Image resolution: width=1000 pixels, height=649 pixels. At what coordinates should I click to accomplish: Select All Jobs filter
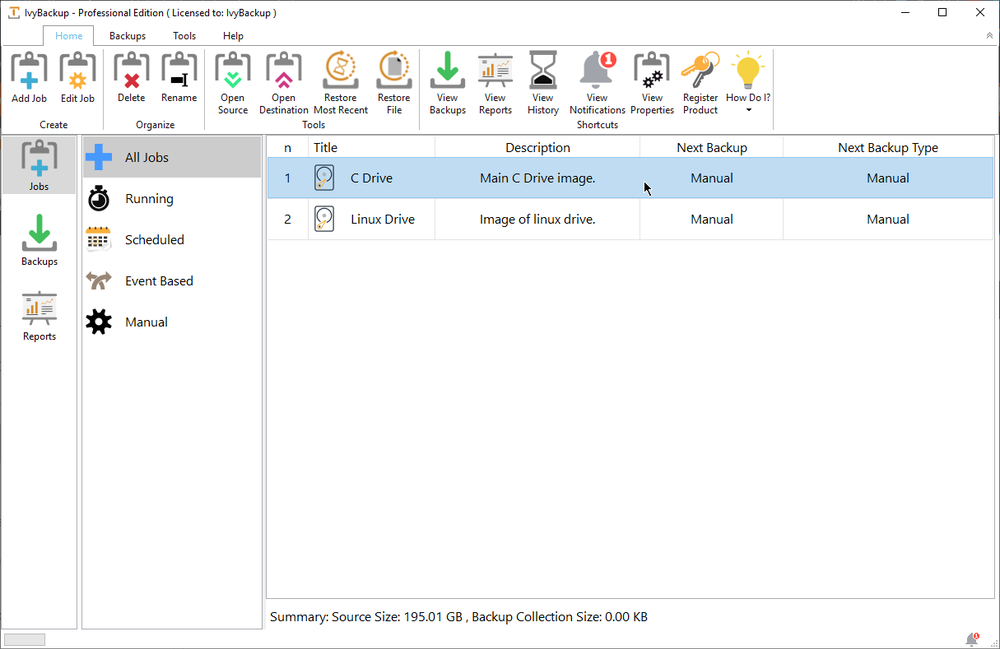pyautogui.click(x=172, y=157)
